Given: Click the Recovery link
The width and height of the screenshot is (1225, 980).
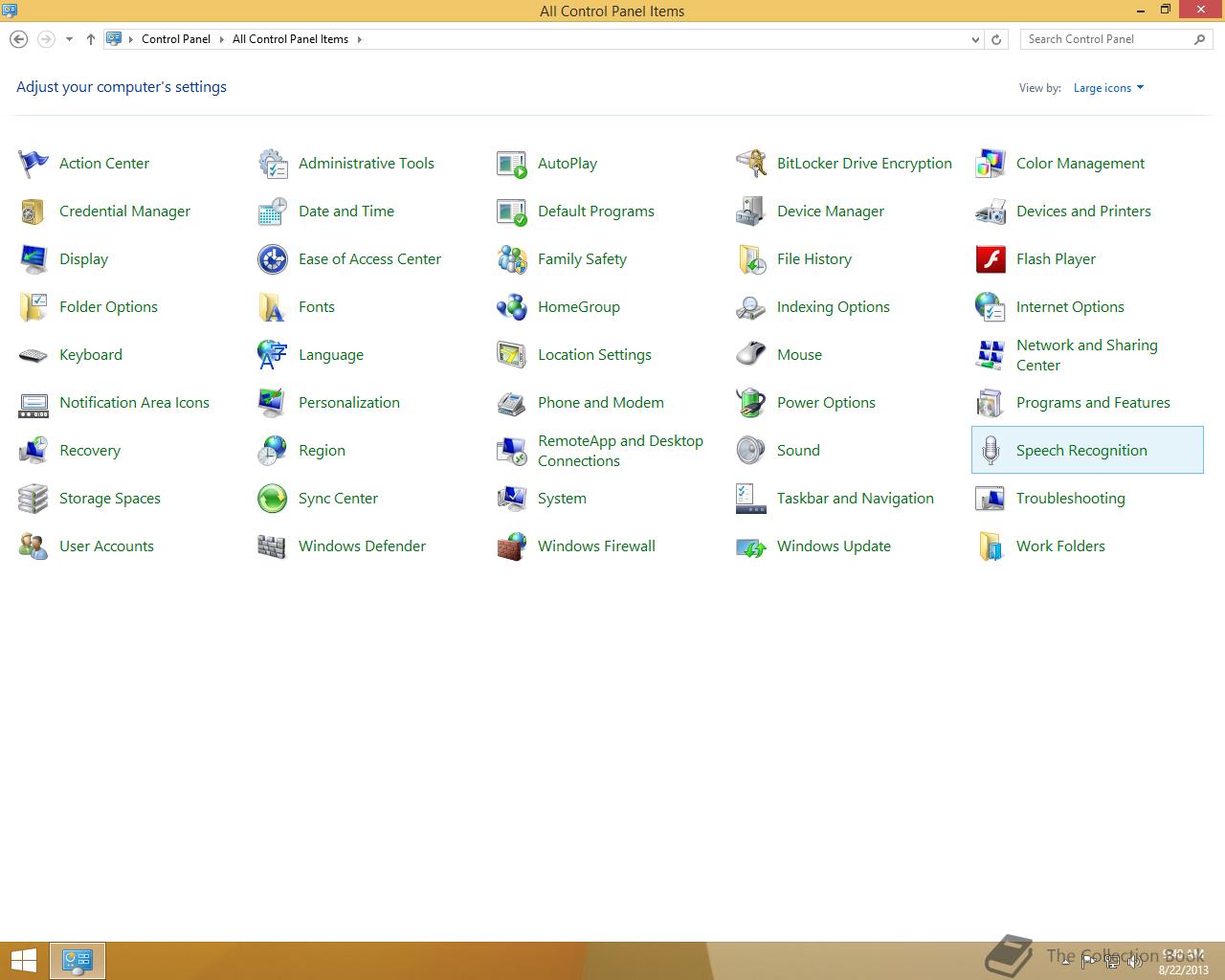Looking at the screenshot, I should pos(90,451).
